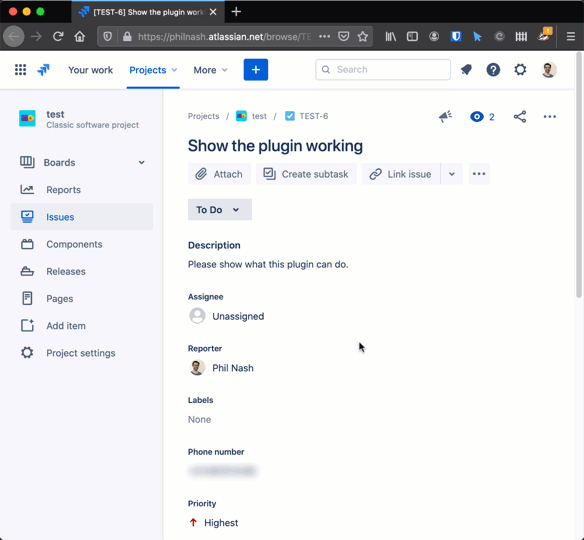The width and height of the screenshot is (584, 540).
Task: Select the TEST-6 browser tab
Action: 148,12
